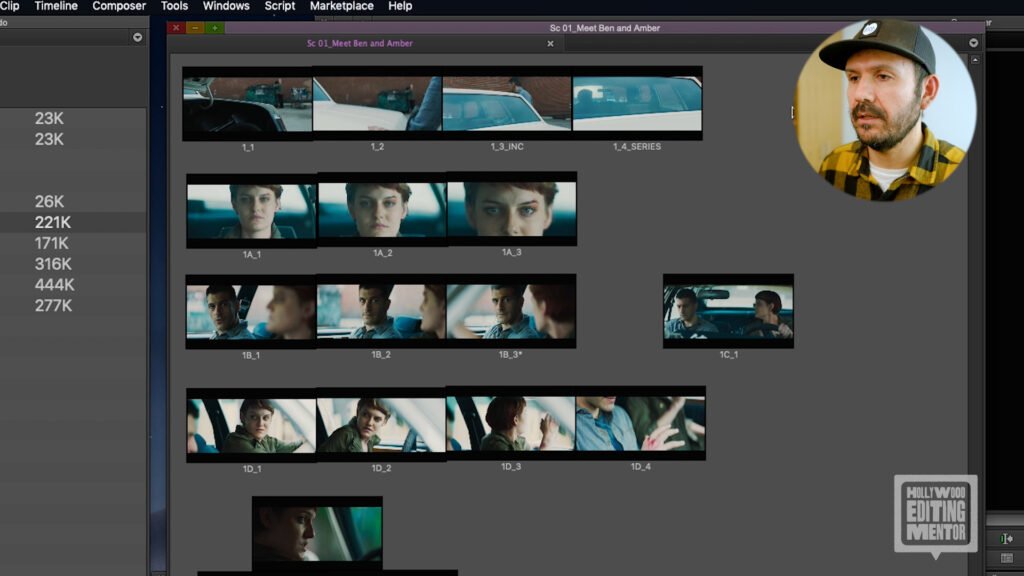The width and height of the screenshot is (1024, 576).
Task: Click the 1C_1 clip name label
Action: click(729, 355)
